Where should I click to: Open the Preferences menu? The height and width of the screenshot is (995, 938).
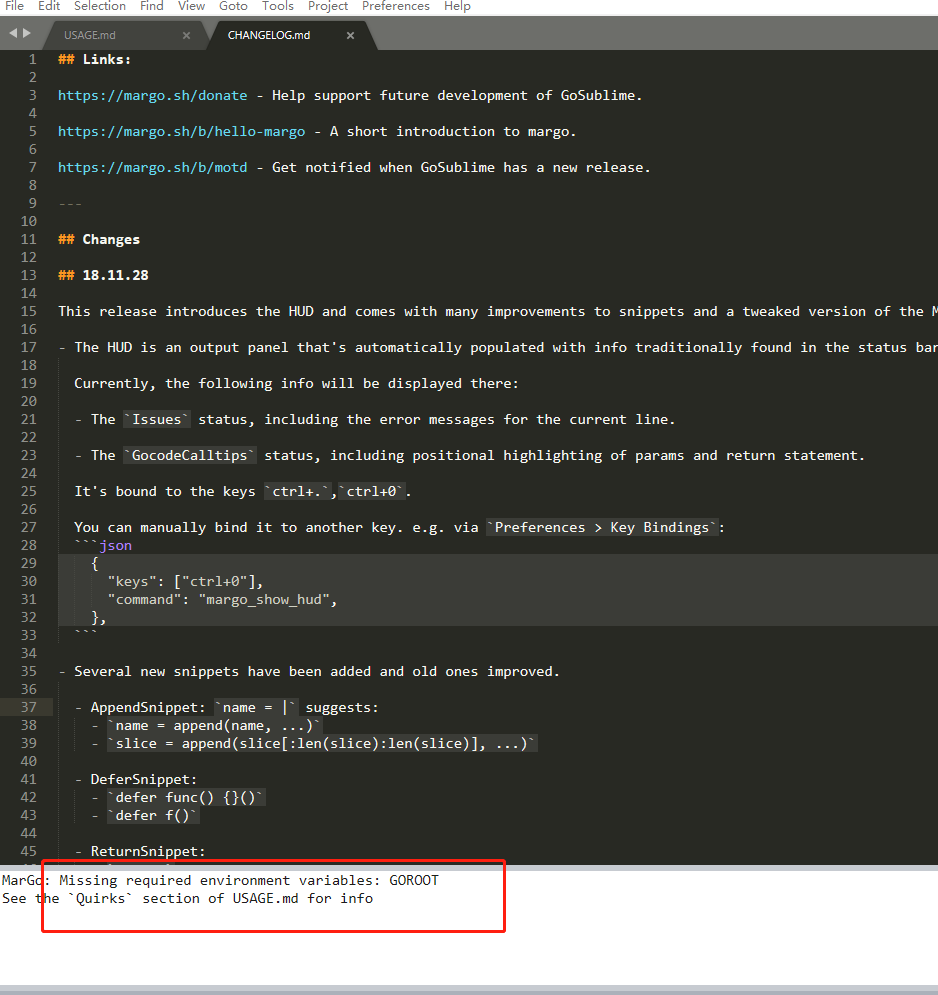click(396, 6)
